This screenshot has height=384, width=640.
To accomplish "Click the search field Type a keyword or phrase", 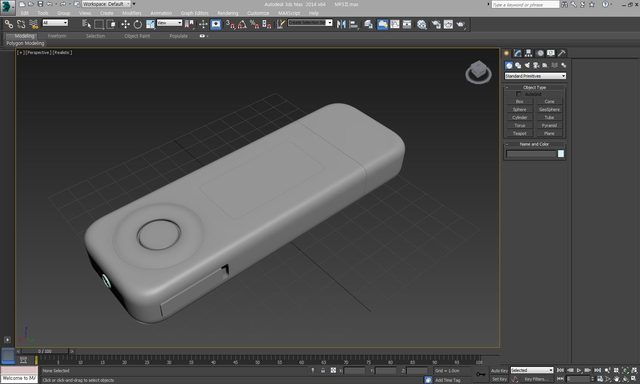I will pos(525,4).
